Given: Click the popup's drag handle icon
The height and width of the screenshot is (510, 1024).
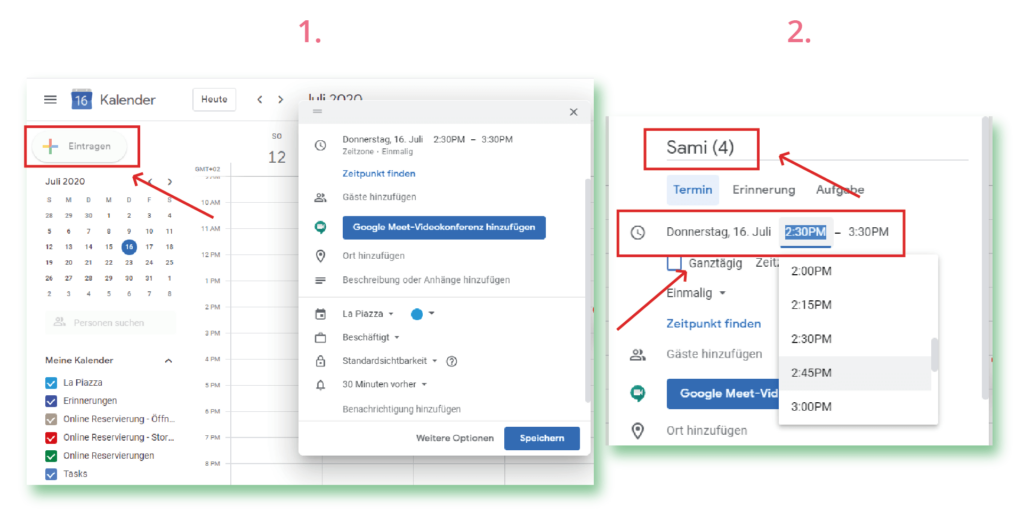Looking at the screenshot, I should (x=317, y=112).
